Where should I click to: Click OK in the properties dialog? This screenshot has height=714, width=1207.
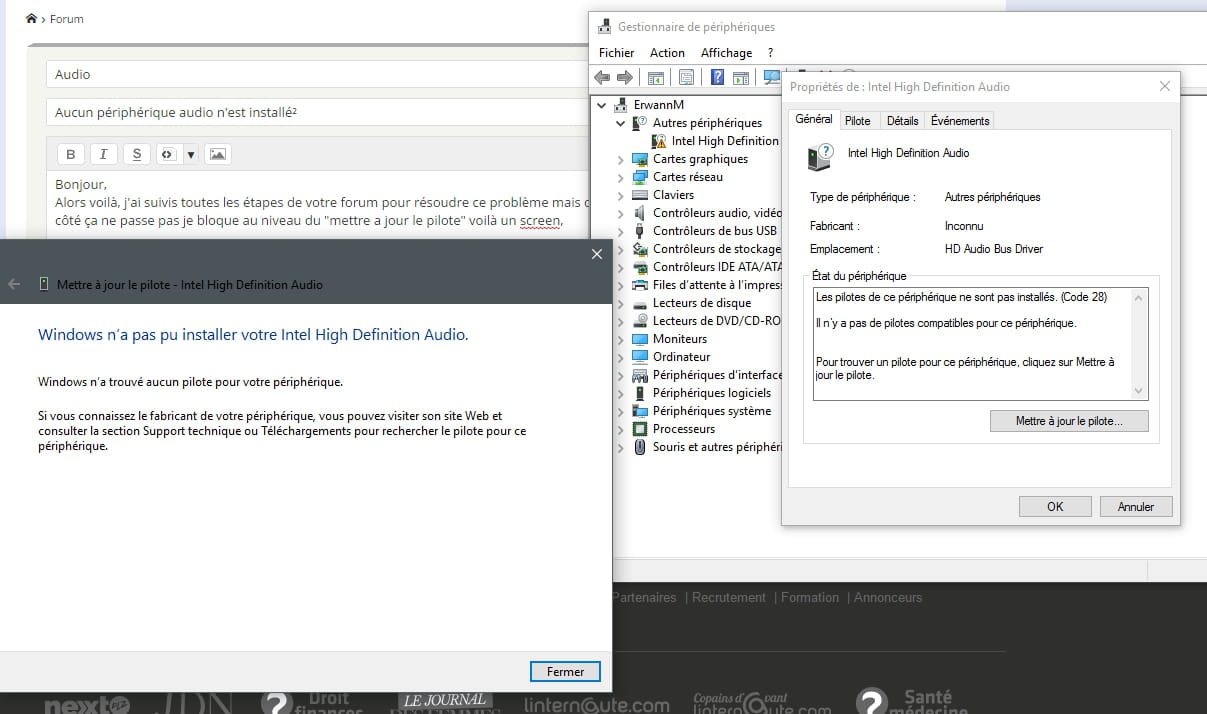click(x=1055, y=507)
